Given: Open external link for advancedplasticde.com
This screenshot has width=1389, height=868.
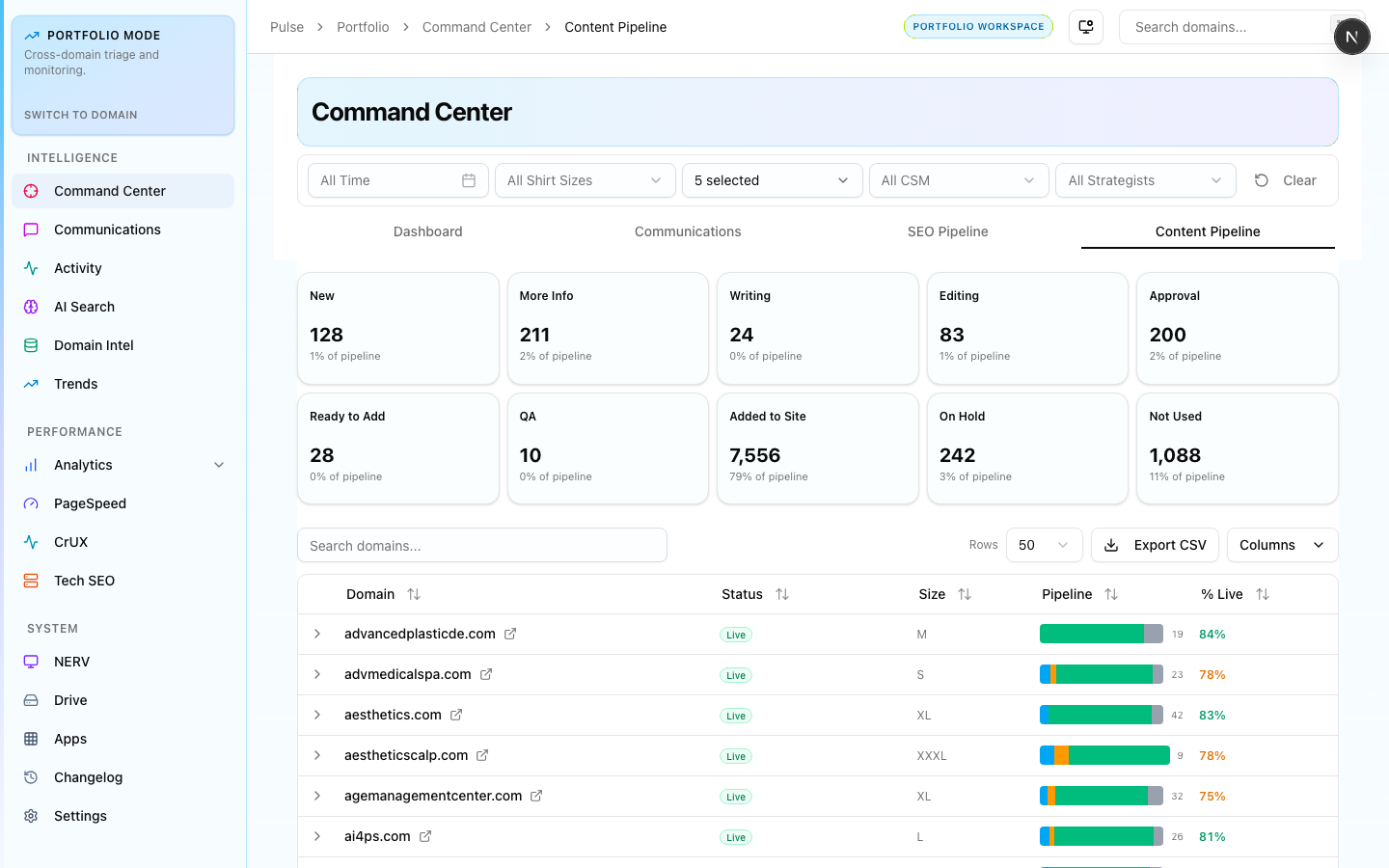Looking at the screenshot, I should coord(510,634).
